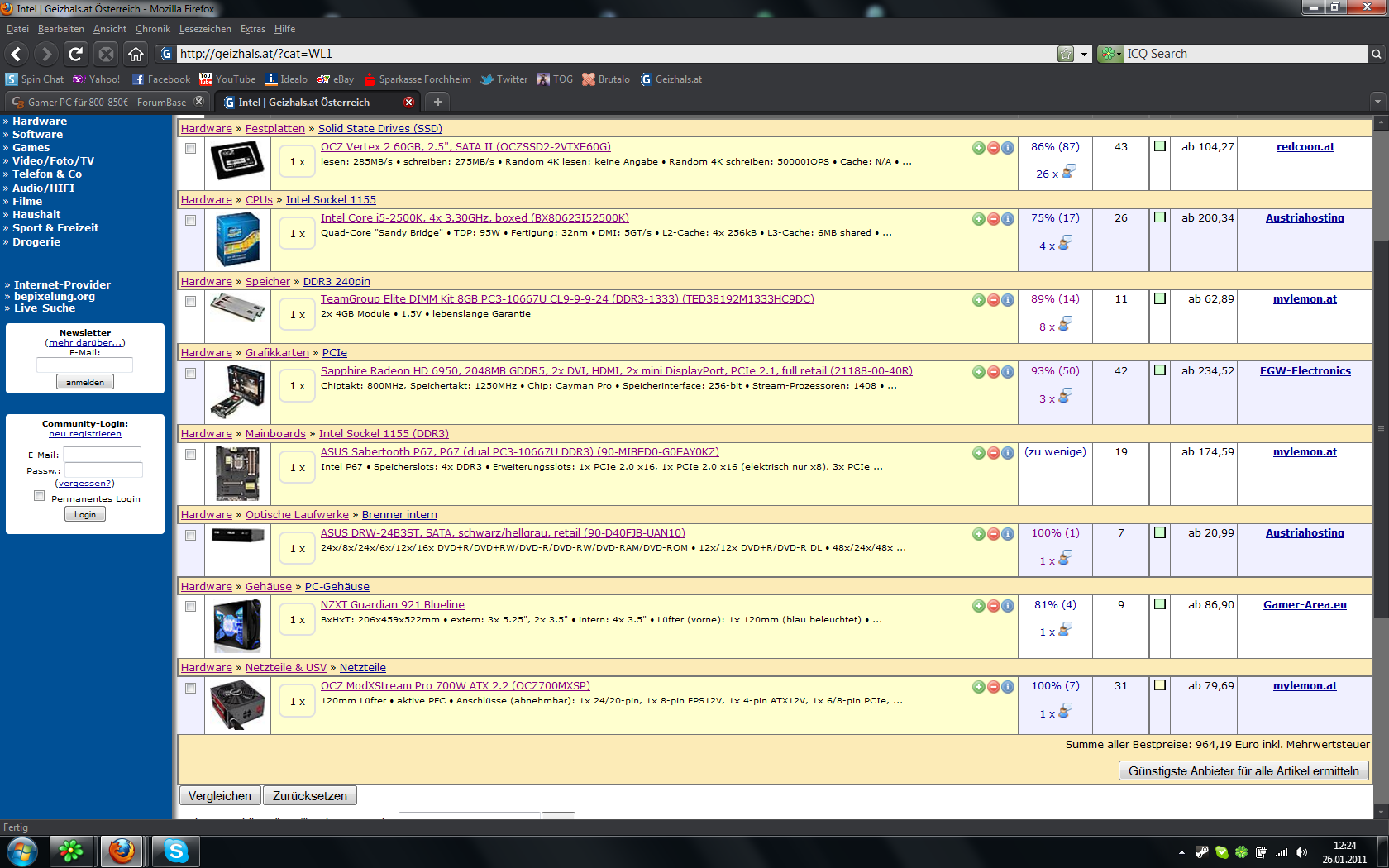Open the eBay bookmark
The height and width of the screenshot is (868, 1389).
(336, 79)
